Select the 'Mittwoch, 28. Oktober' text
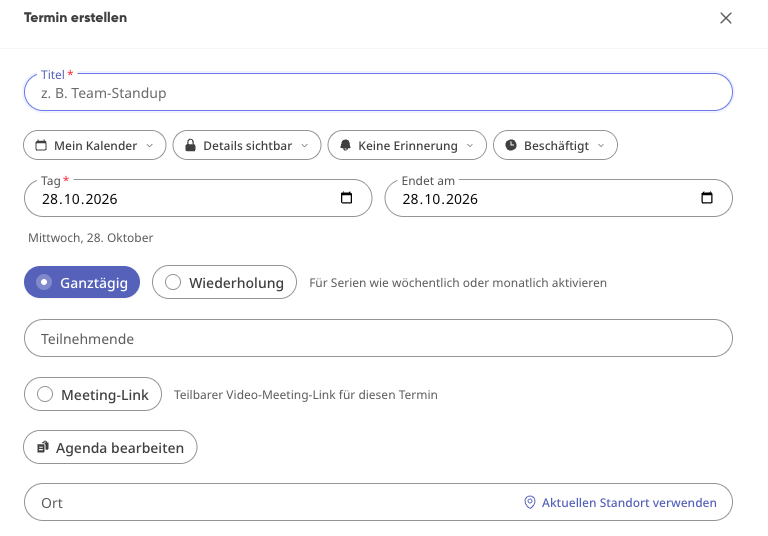 tap(91, 238)
